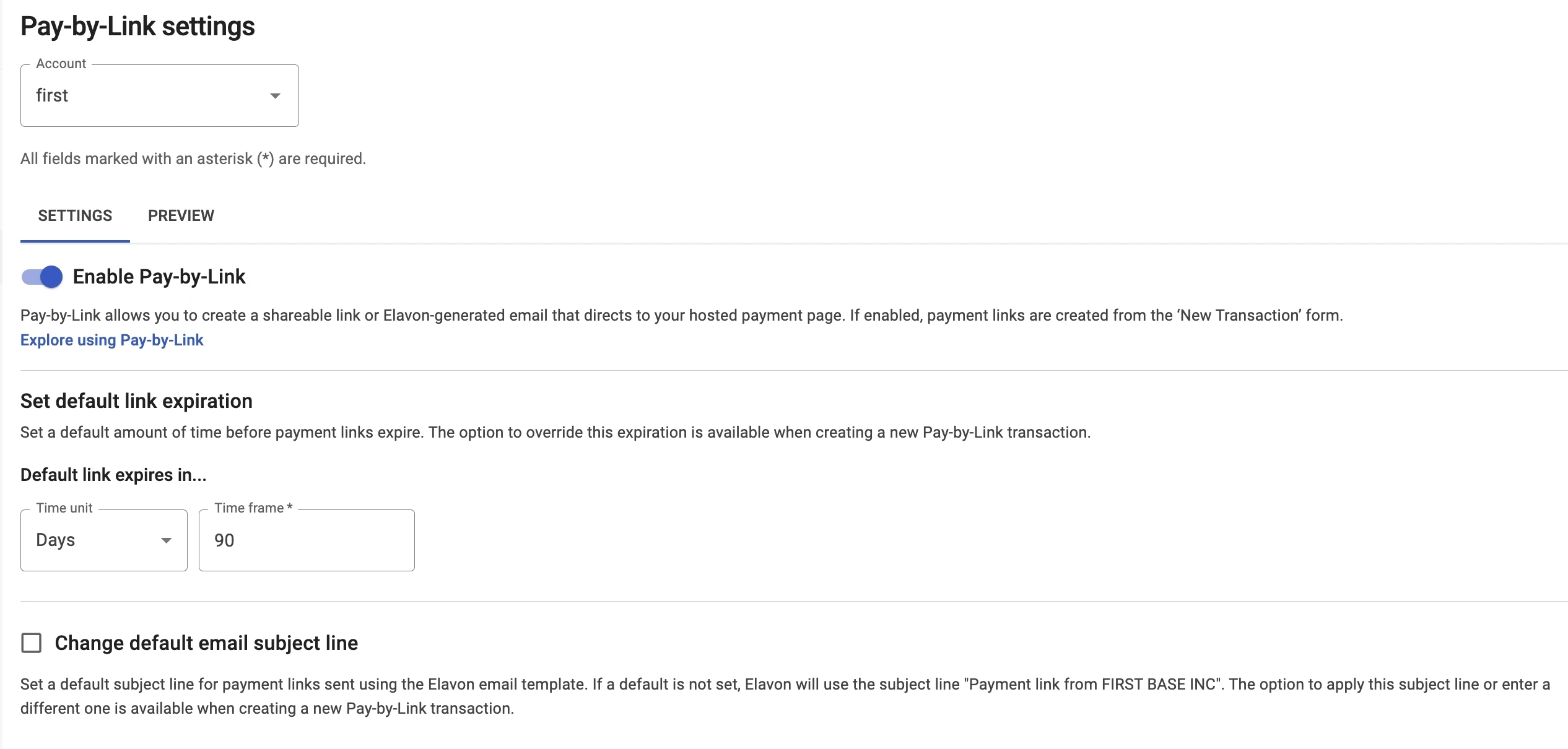Click the Pay-by-Link settings page heading
Image resolution: width=1568 pixels, height=749 pixels.
tap(137, 27)
